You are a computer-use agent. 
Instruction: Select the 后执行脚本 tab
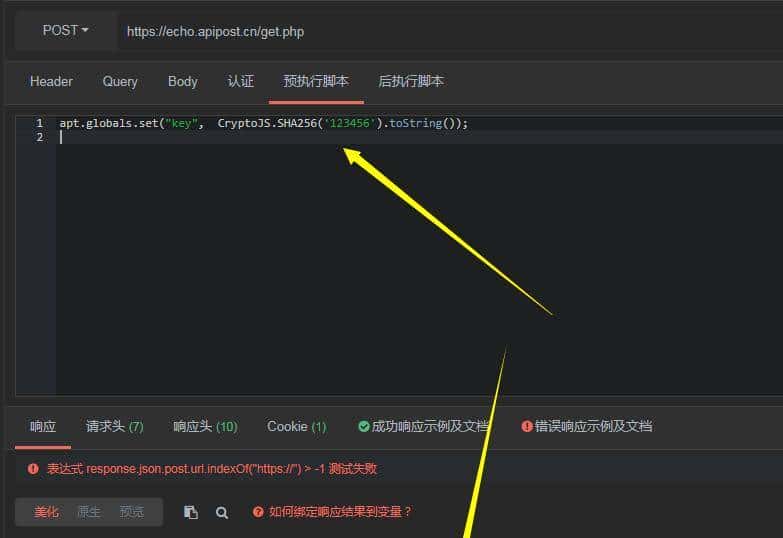pos(410,81)
